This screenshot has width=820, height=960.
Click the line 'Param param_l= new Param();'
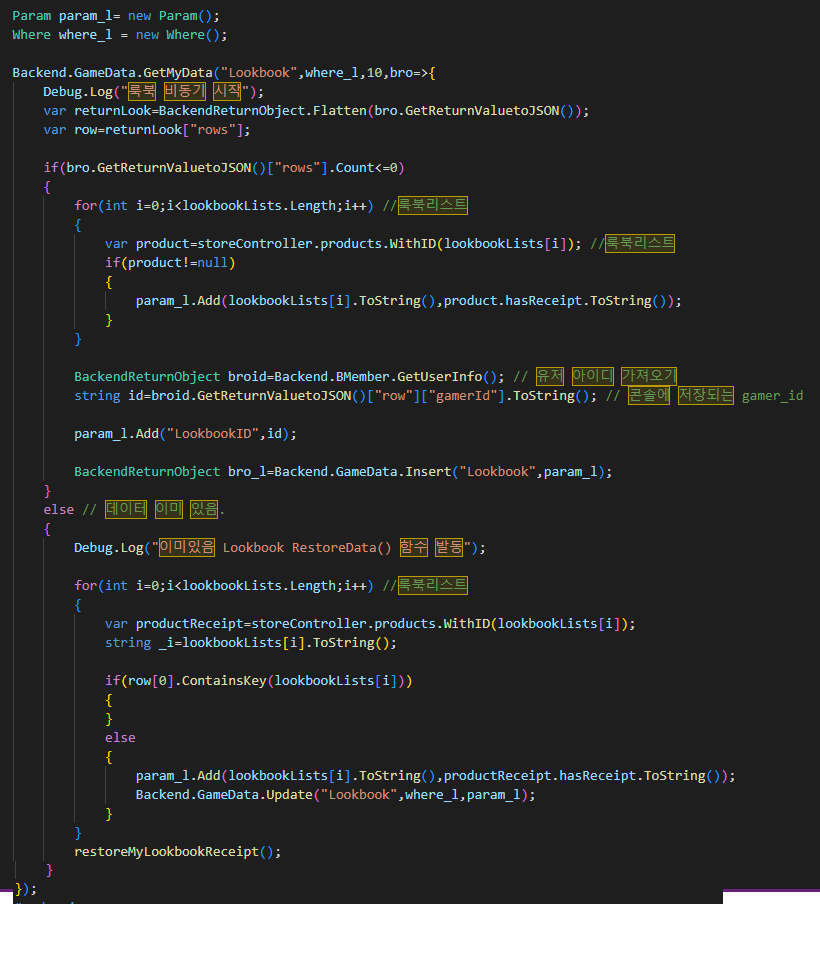click(116, 16)
